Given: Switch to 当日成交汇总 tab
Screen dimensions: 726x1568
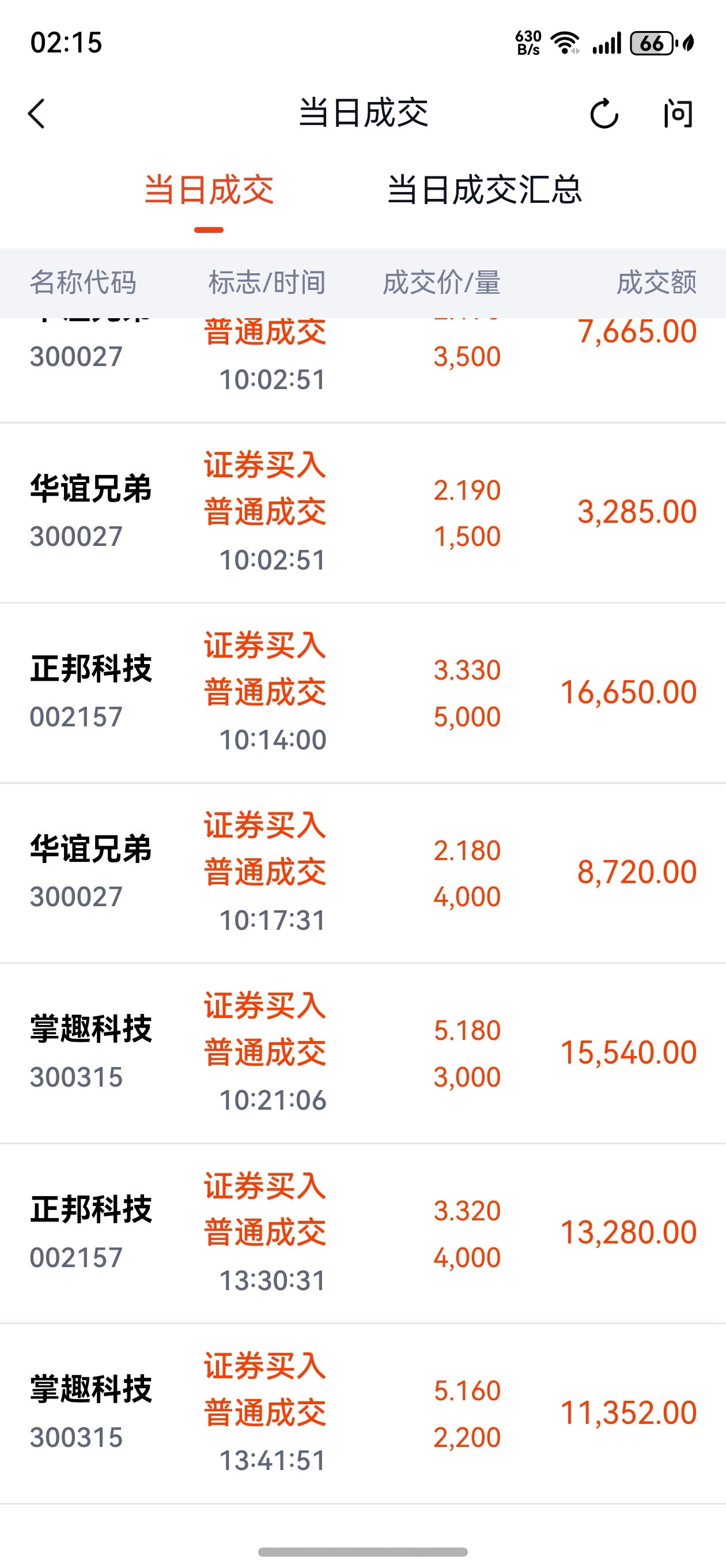Looking at the screenshot, I should click(485, 189).
